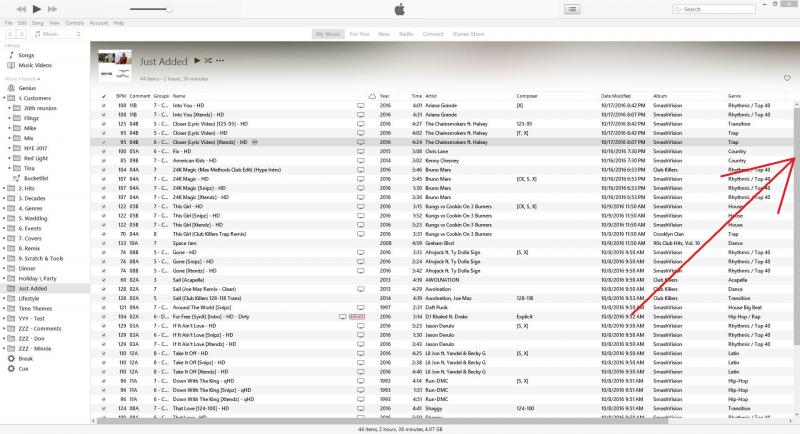Expand the 9. Scratch & Tools folder
This screenshot has width=800, height=434.
tap(5, 259)
